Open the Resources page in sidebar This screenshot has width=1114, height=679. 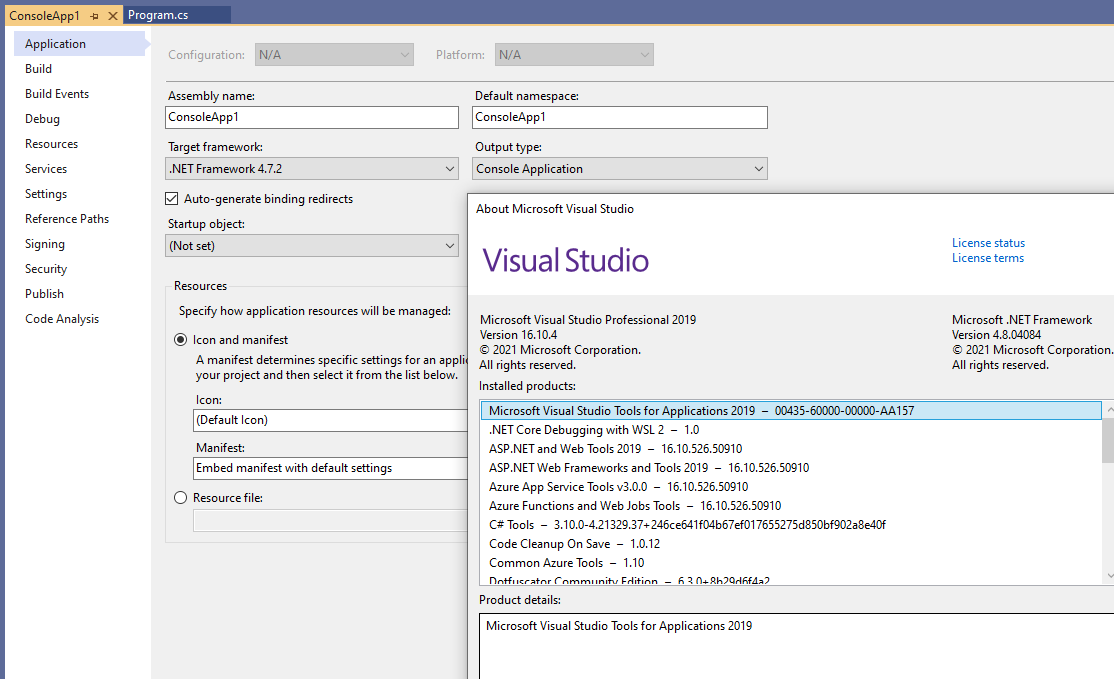[51, 143]
